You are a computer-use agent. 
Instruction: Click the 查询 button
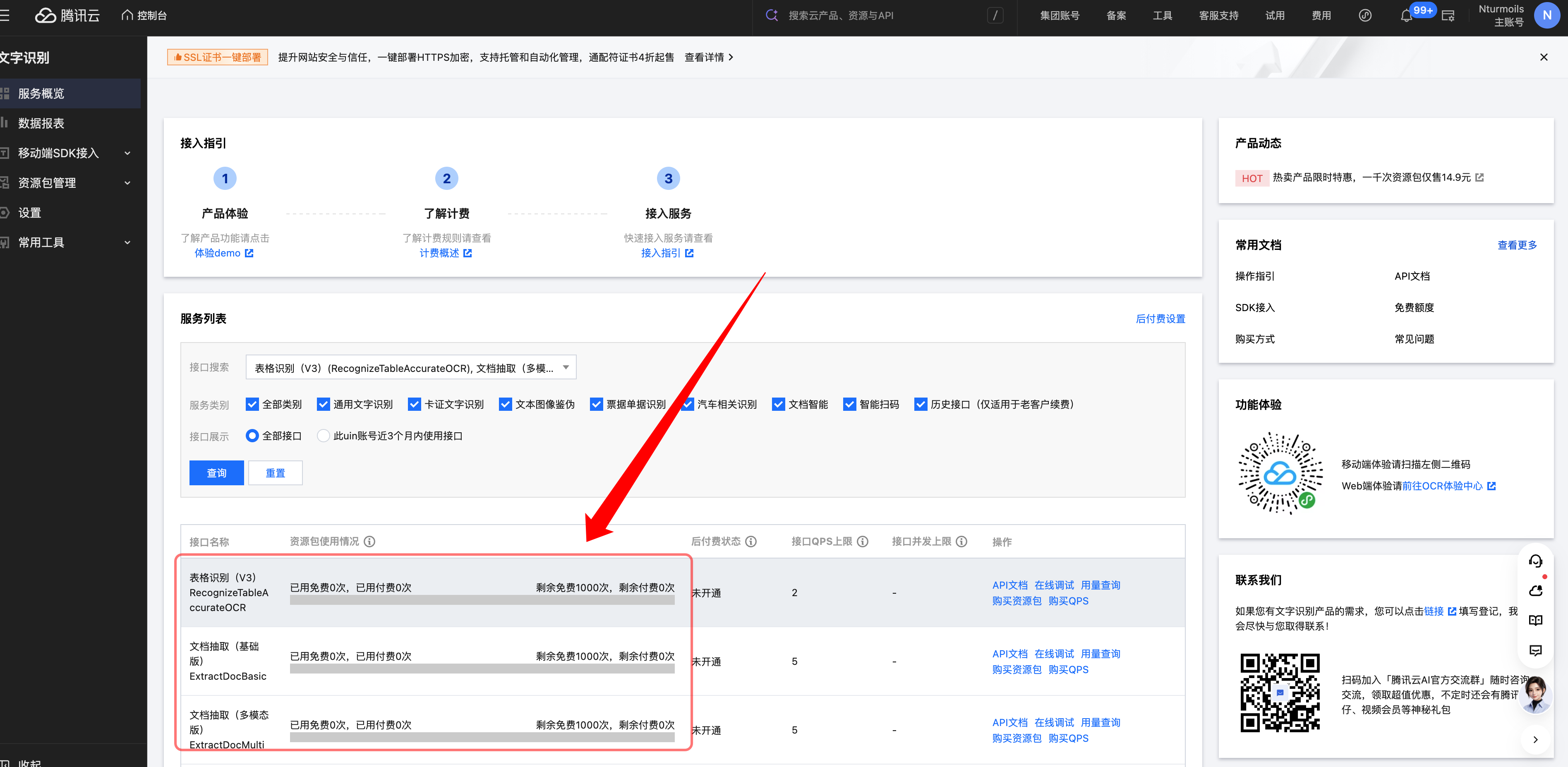(x=217, y=473)
